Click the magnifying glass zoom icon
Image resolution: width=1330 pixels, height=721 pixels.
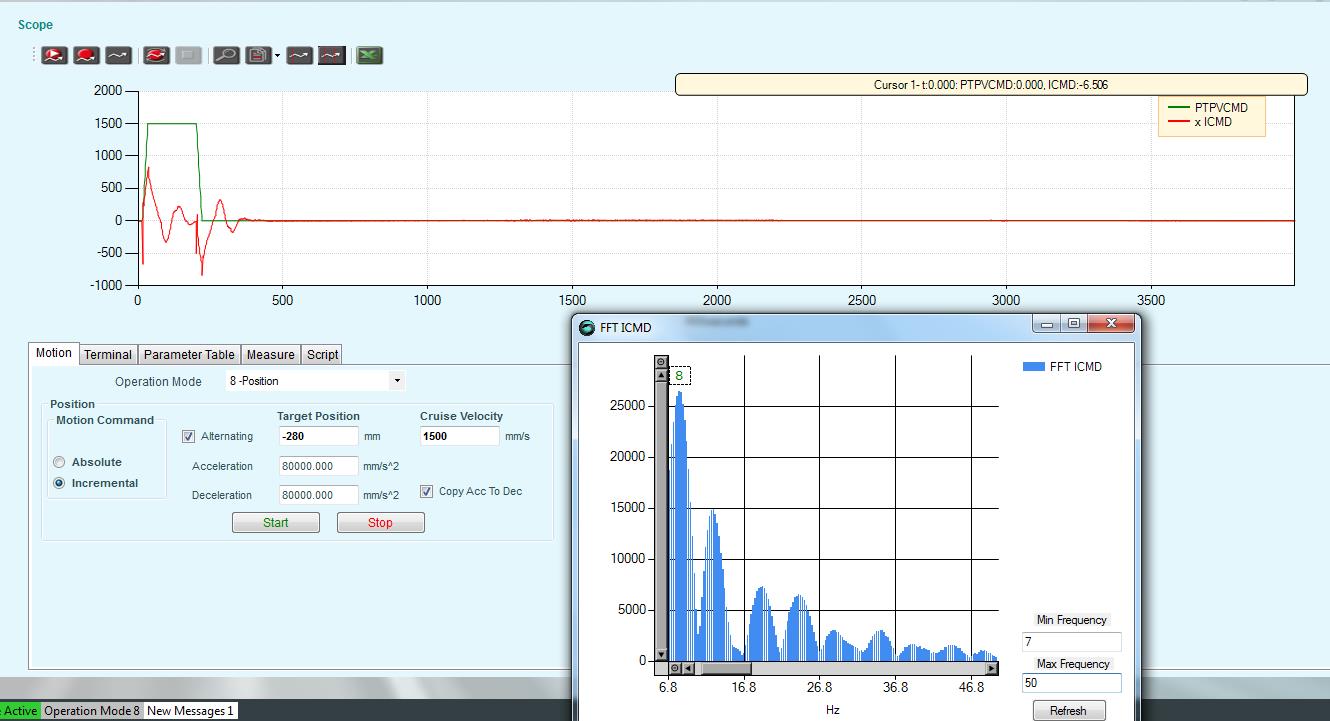click(x=226, y=56)
